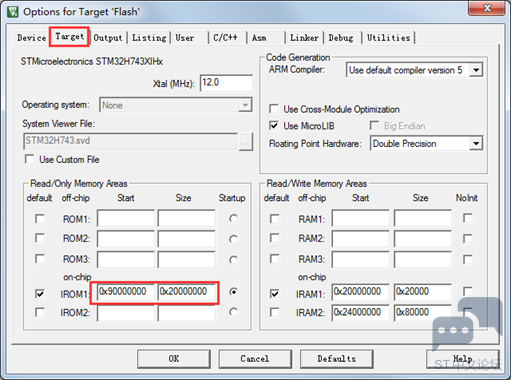Select ROM1 Startup radio button
511x380 pixels.
pyautogui.click(x=233, y=219)
